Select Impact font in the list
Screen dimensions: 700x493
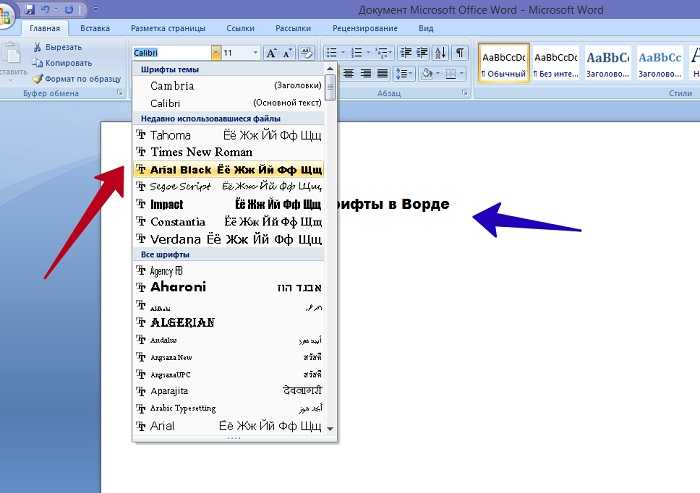point(229,204)
